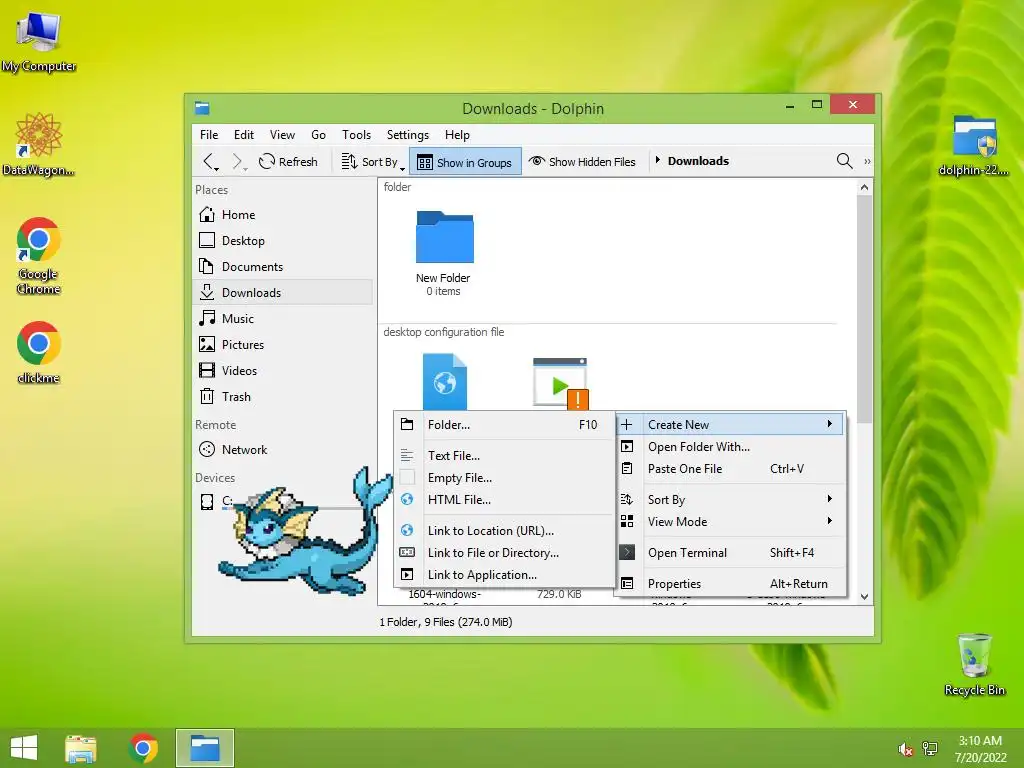The image size is (1024, 768).
Task: Select My Computer desktop icon
Action: pyautogui.click(x=39, y=42)
